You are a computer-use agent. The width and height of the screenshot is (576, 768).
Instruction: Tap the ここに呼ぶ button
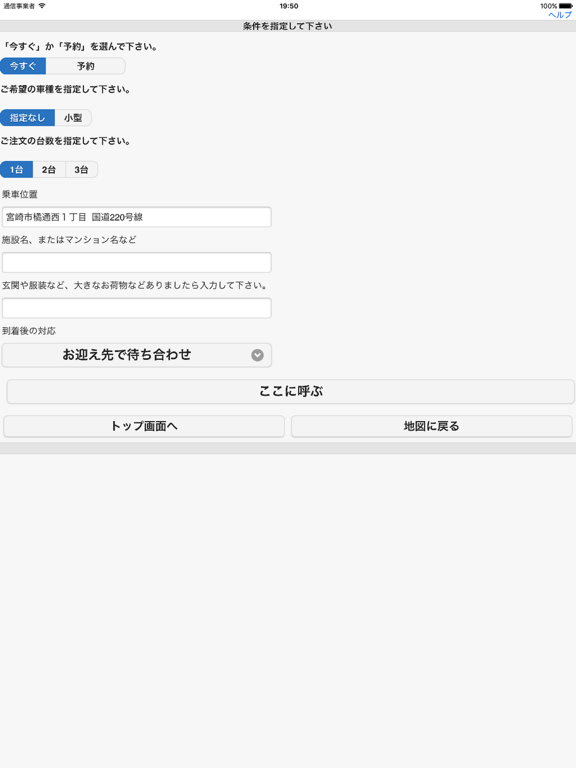(290, 391)
